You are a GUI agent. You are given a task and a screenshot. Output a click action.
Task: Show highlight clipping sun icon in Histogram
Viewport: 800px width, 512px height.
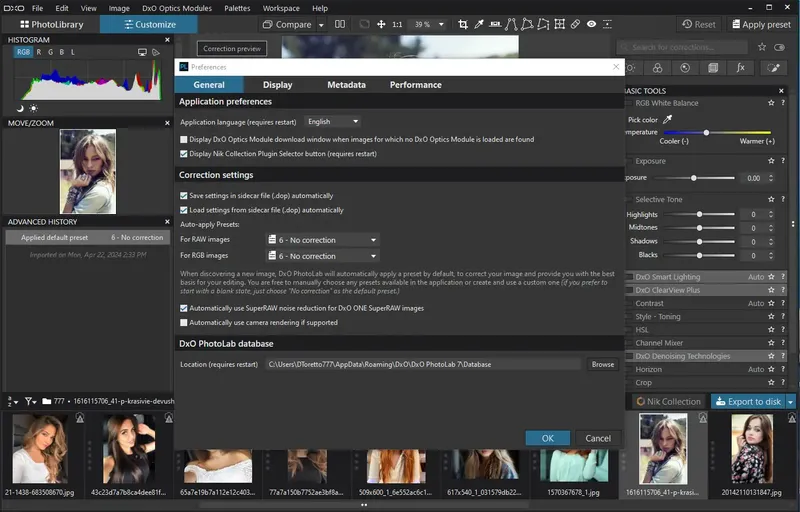pos(34,108)
